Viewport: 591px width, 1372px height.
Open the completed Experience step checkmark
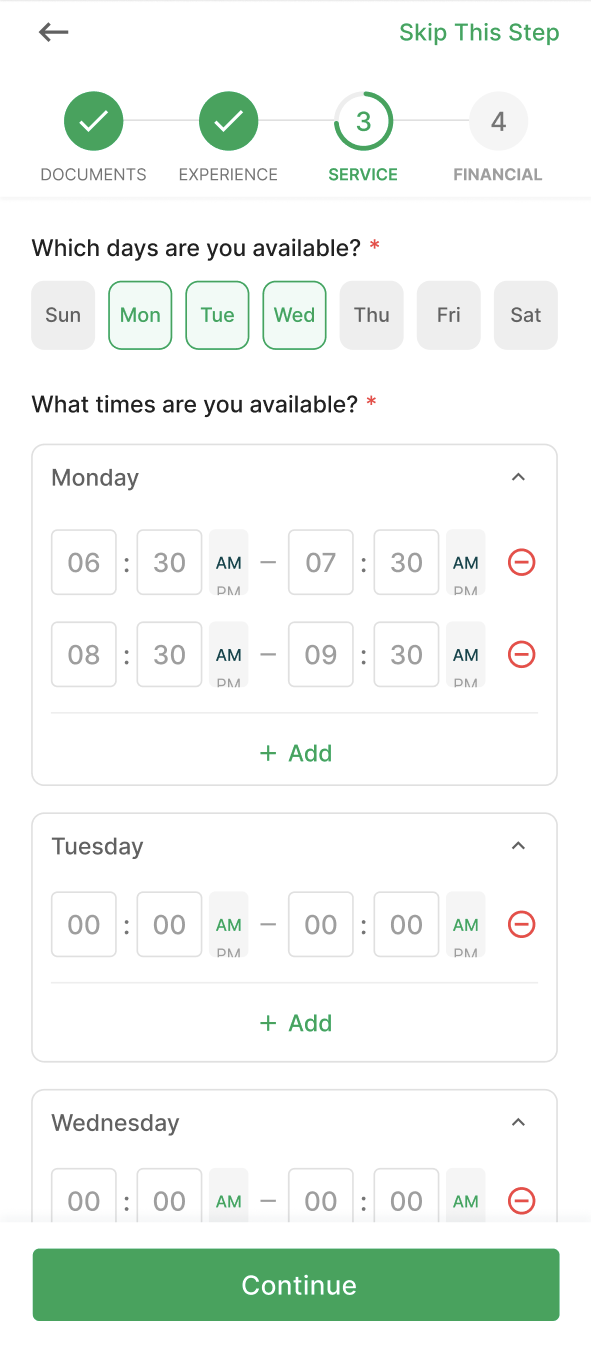228,122
